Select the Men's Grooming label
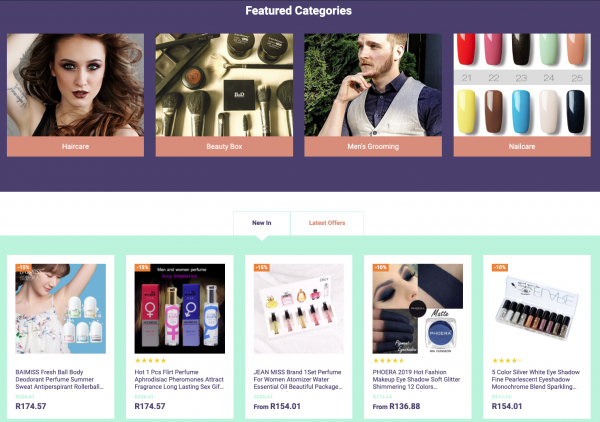 (x=373, y=147)
